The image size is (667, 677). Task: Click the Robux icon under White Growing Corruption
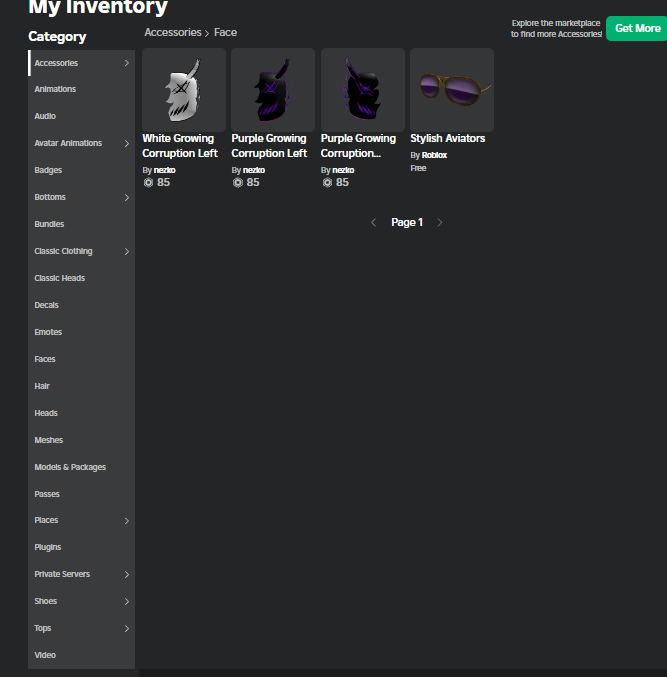click(149, 183)
